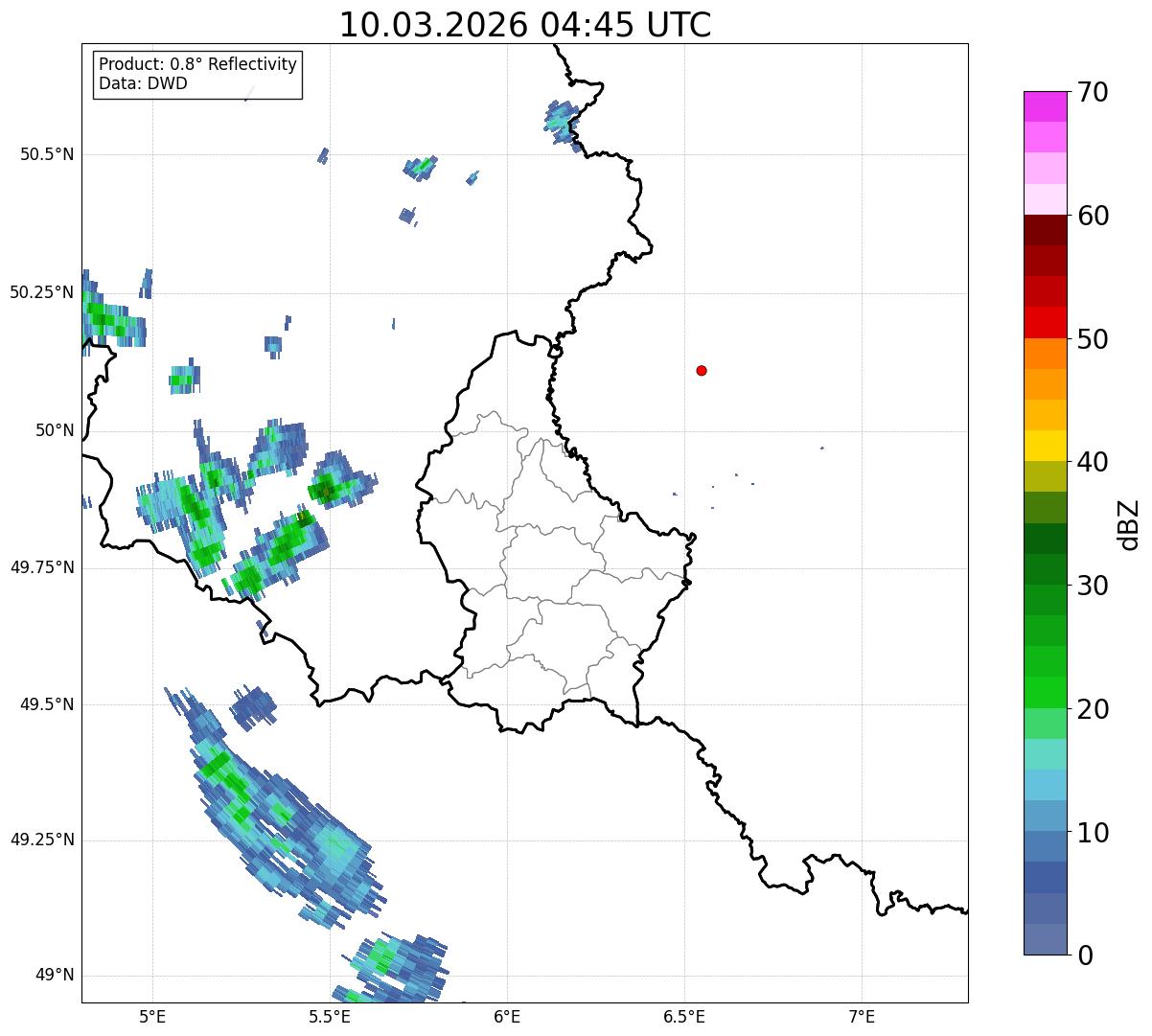Click the title 10.03.2026 04:45 UTC
Screen dimensions: 1152x1036
click(x=525, y=24)
